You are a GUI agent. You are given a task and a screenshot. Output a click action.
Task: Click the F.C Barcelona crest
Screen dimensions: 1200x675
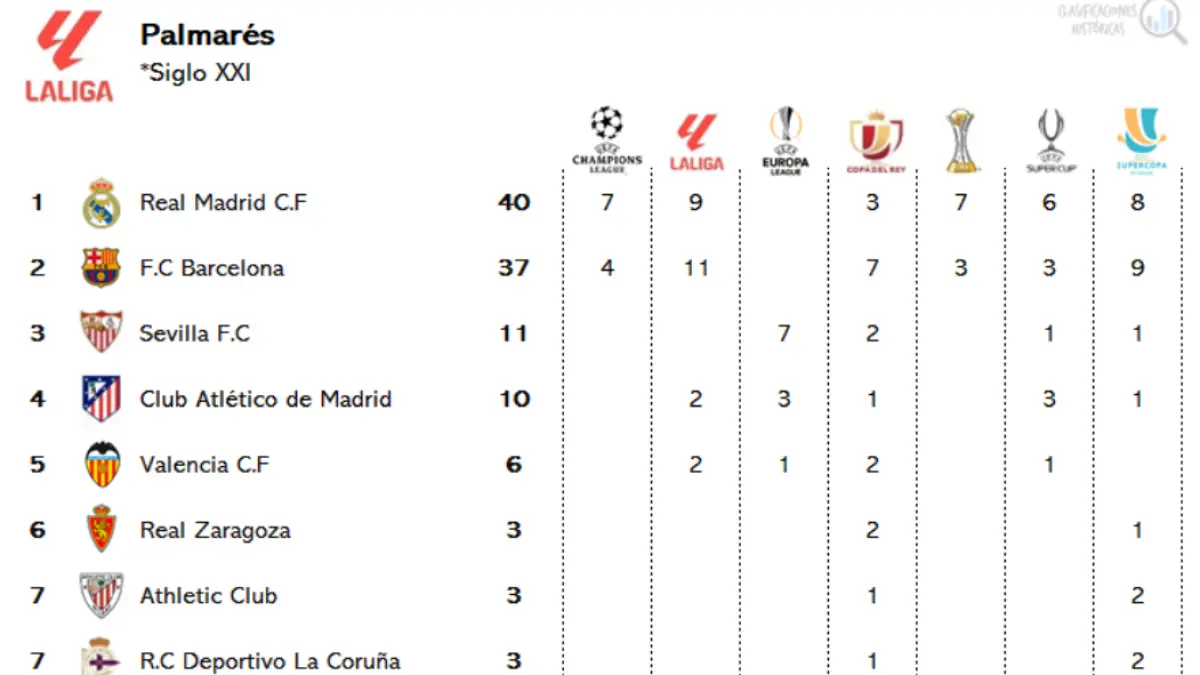click(x=101, y=268)
